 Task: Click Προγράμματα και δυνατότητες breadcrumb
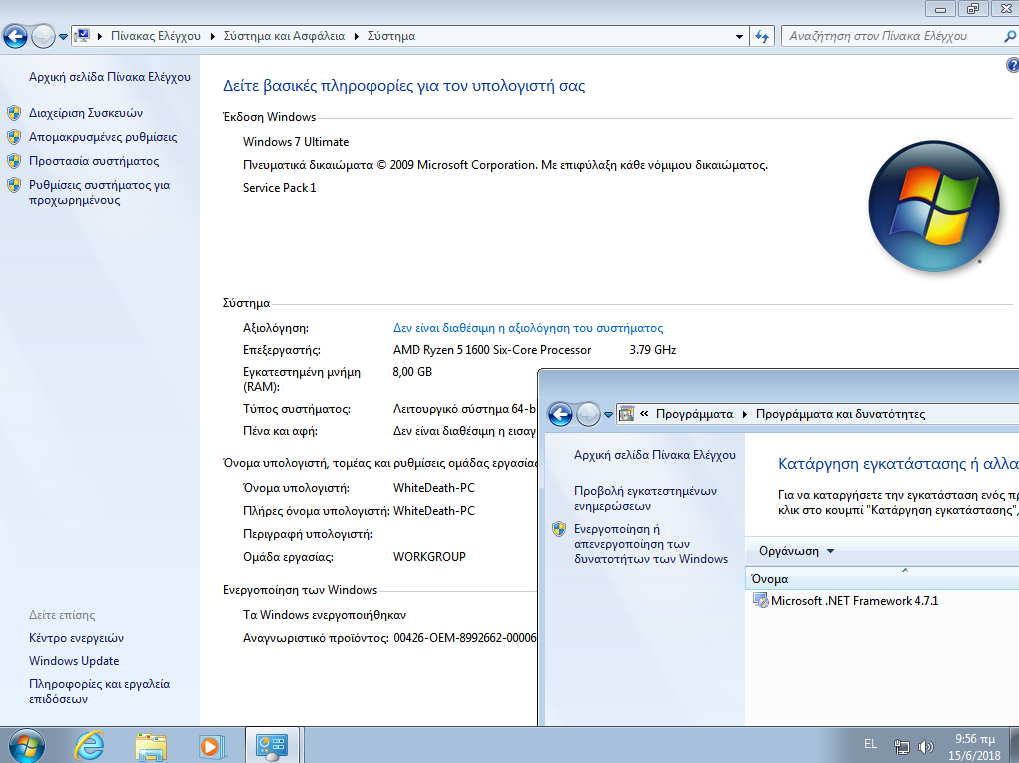840,415
